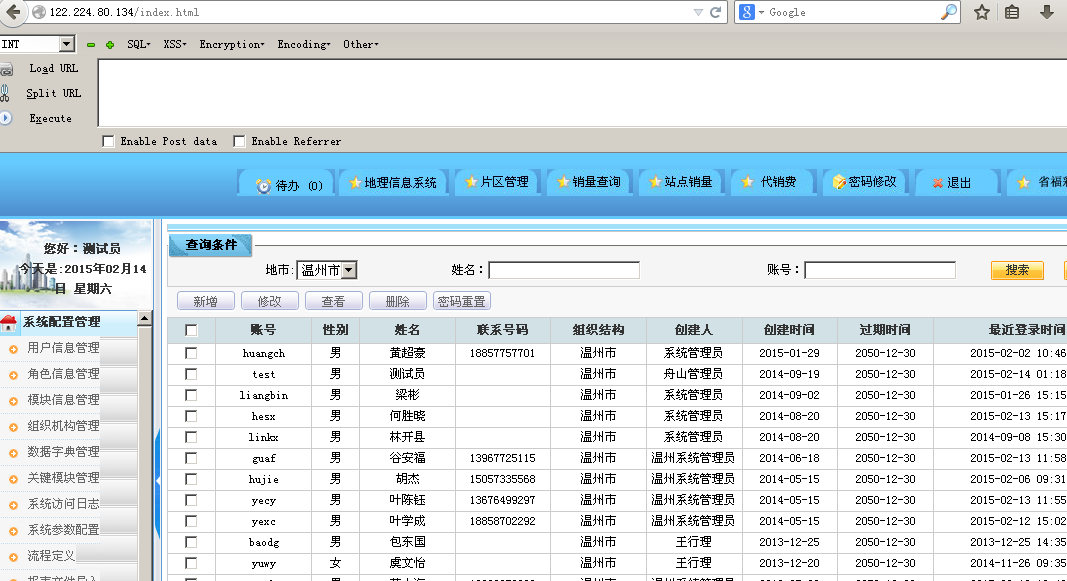Click the HackBar minus icon

tap(91, 45)
